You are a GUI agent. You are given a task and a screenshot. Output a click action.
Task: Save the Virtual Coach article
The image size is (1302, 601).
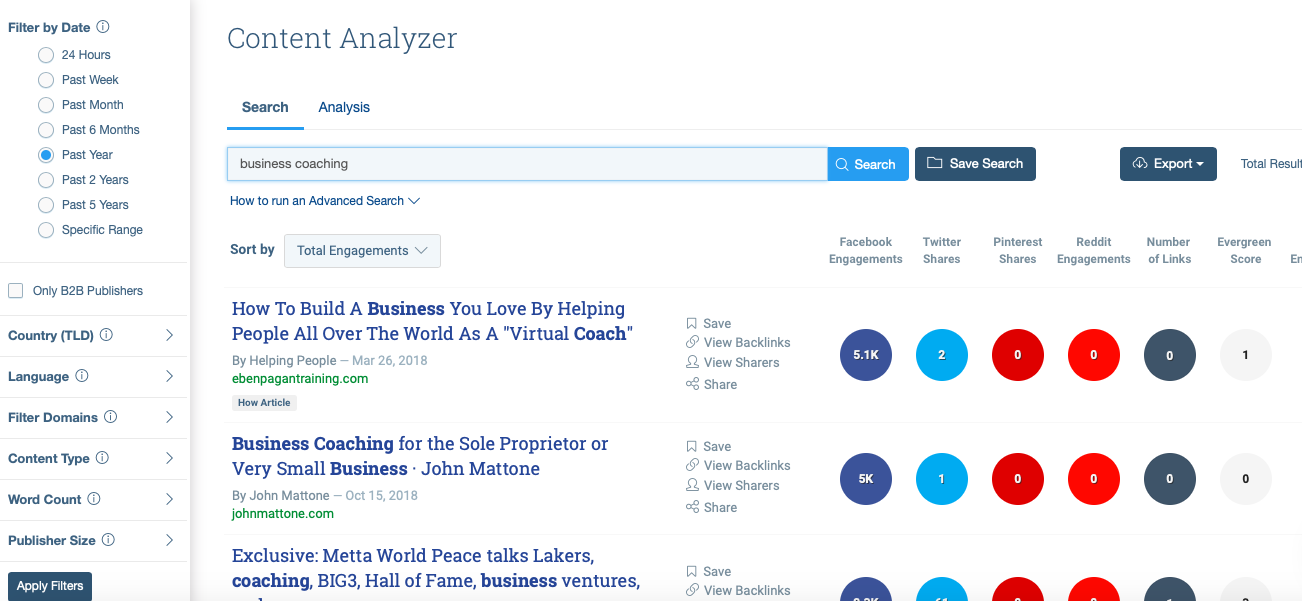pos(709,323)
